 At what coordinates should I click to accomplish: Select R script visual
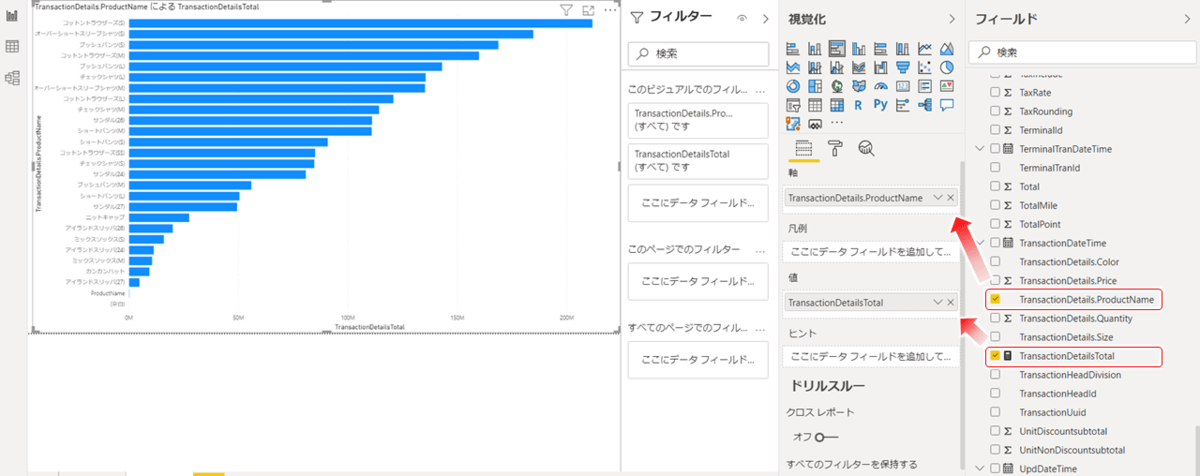point(859,105)
